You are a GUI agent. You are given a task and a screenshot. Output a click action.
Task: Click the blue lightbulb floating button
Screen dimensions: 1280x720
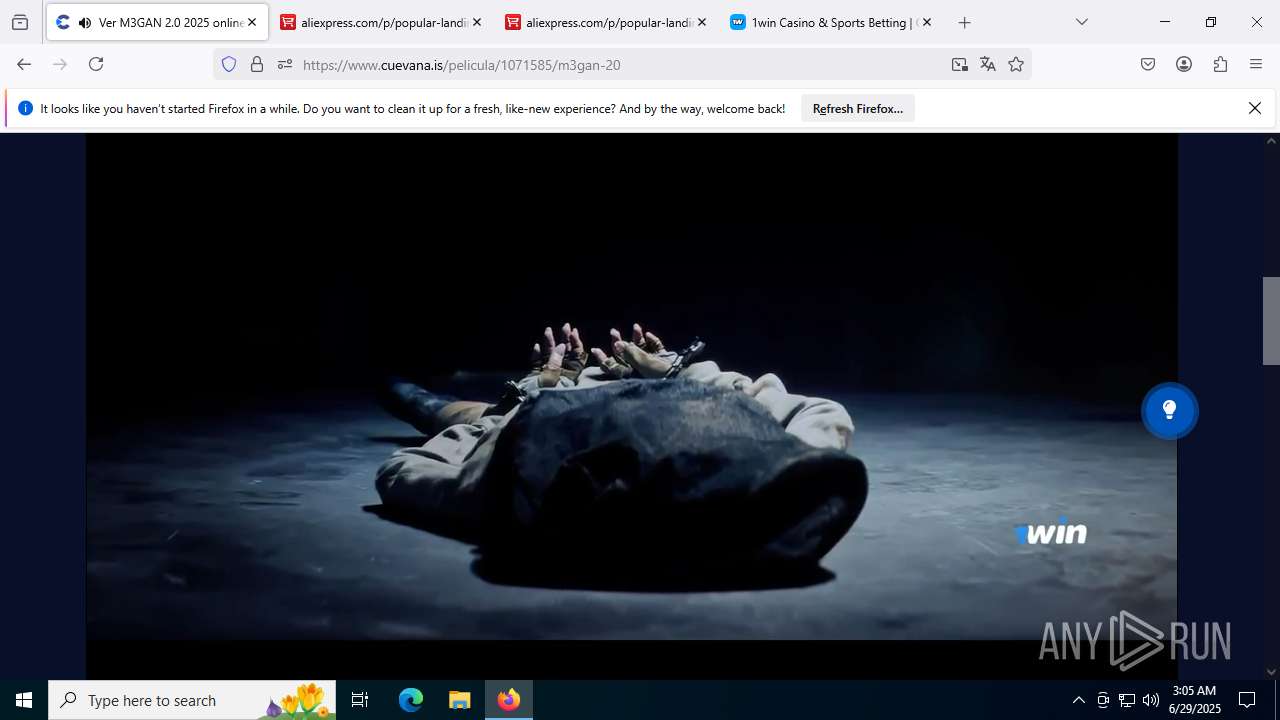tap(1170, 410)
